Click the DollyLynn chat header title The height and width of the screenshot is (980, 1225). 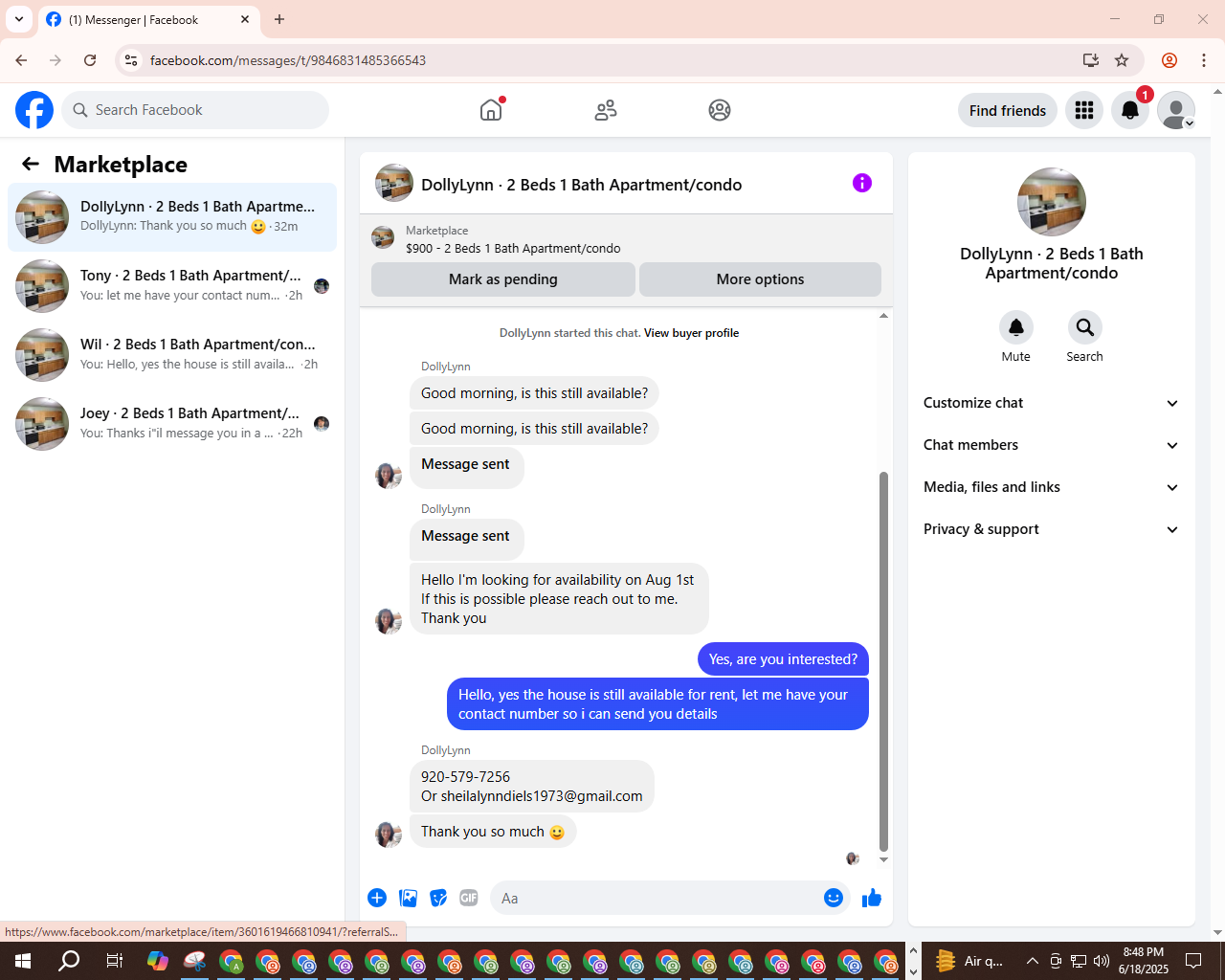pyautogui.click(x=582, y=185)
